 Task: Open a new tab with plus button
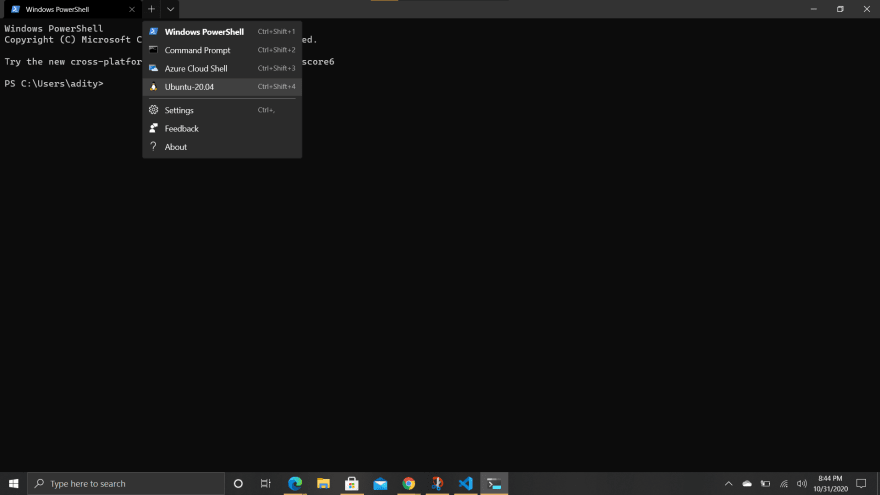coord(151,9)
